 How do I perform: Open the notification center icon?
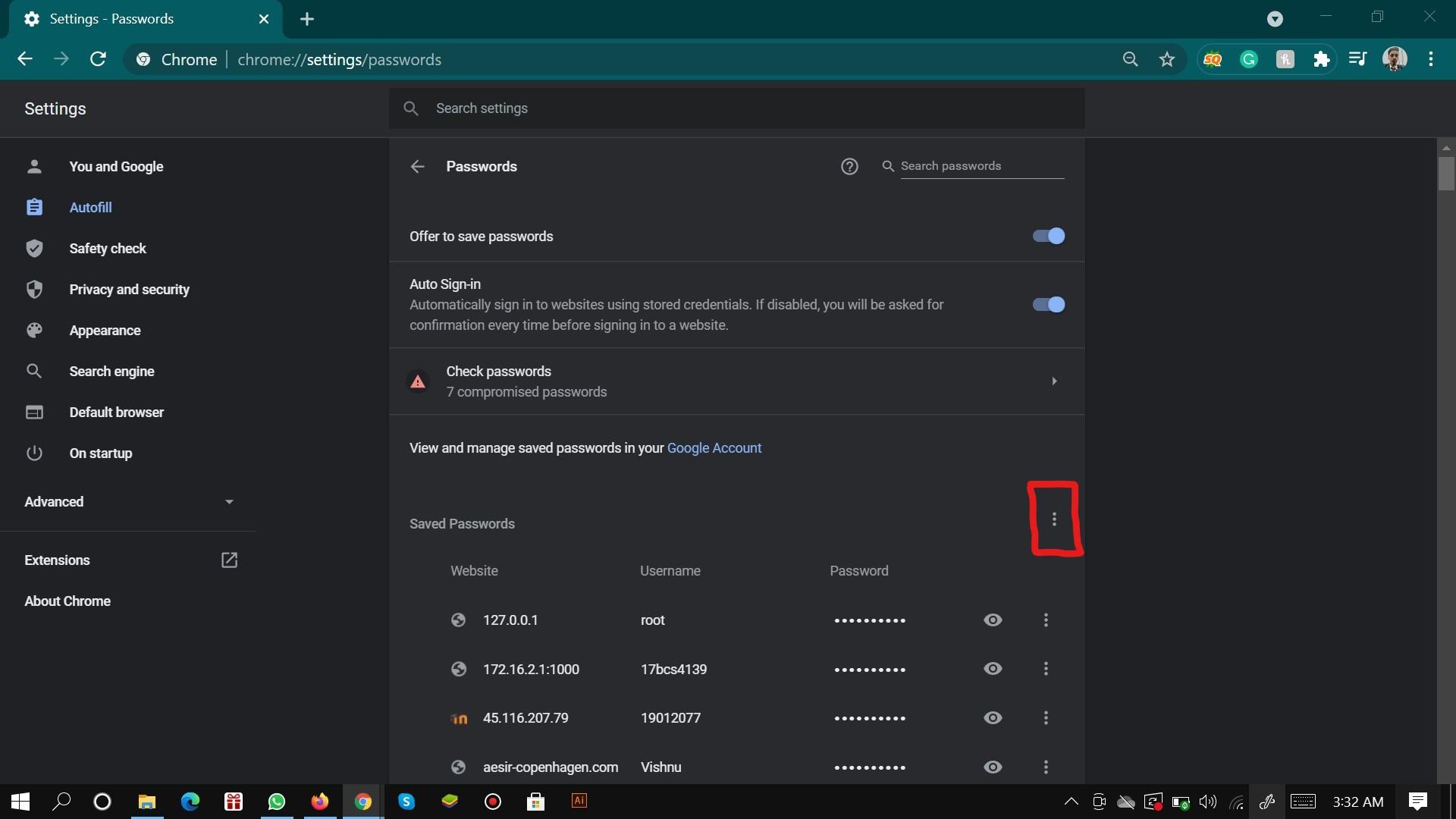pyautogui.click(x=1417, y=802)
